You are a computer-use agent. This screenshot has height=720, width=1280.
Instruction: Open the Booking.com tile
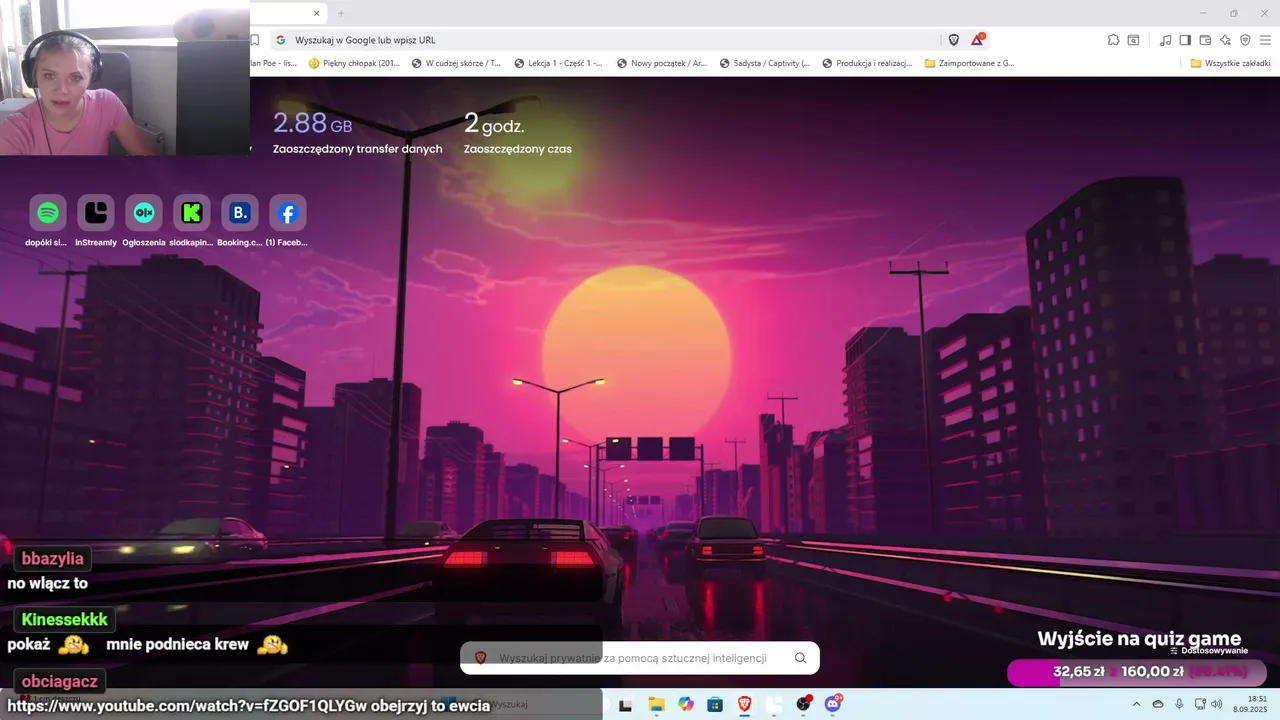[240, 212]
